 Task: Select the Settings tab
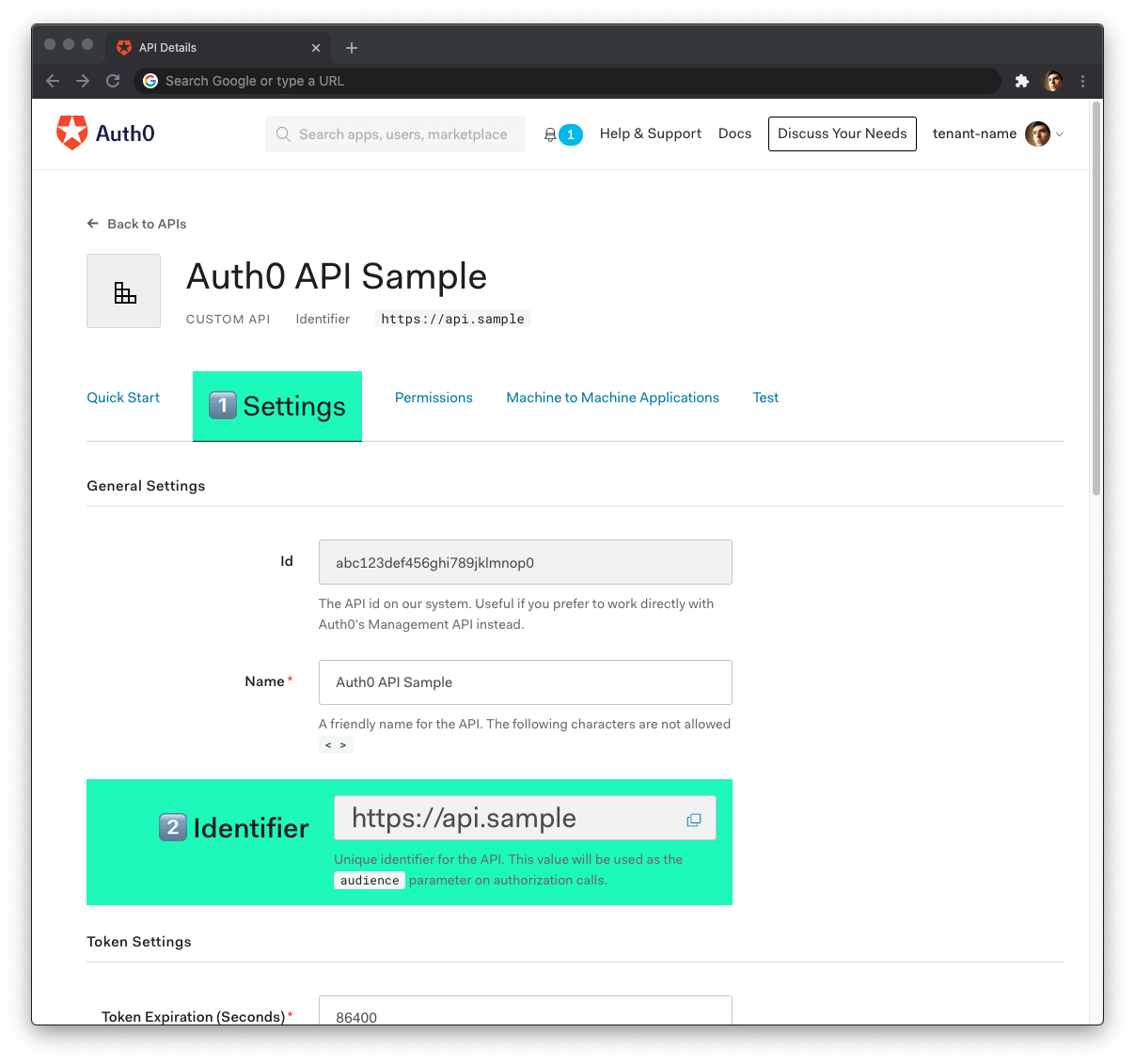coord(277,406)
